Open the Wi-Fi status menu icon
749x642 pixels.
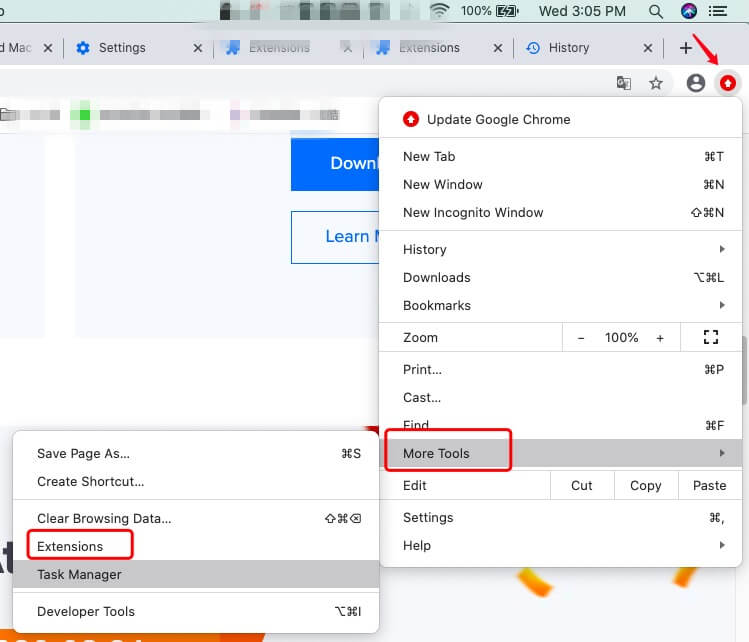pos(439,12)
